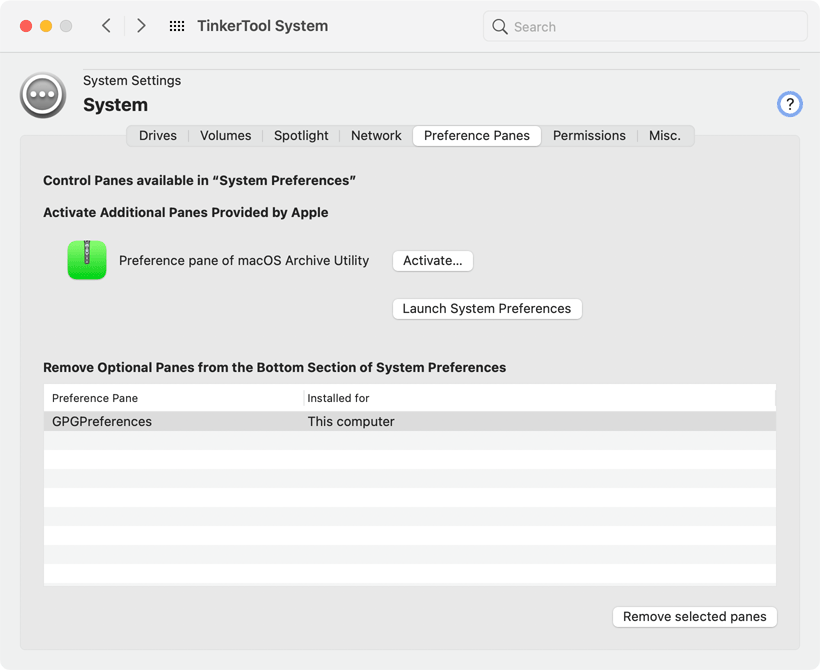The width and height of the screenshot is (820, 670).
Task: Go forward using the right chevron arrow
Action: pyautogui.click(x=141, y=26)
